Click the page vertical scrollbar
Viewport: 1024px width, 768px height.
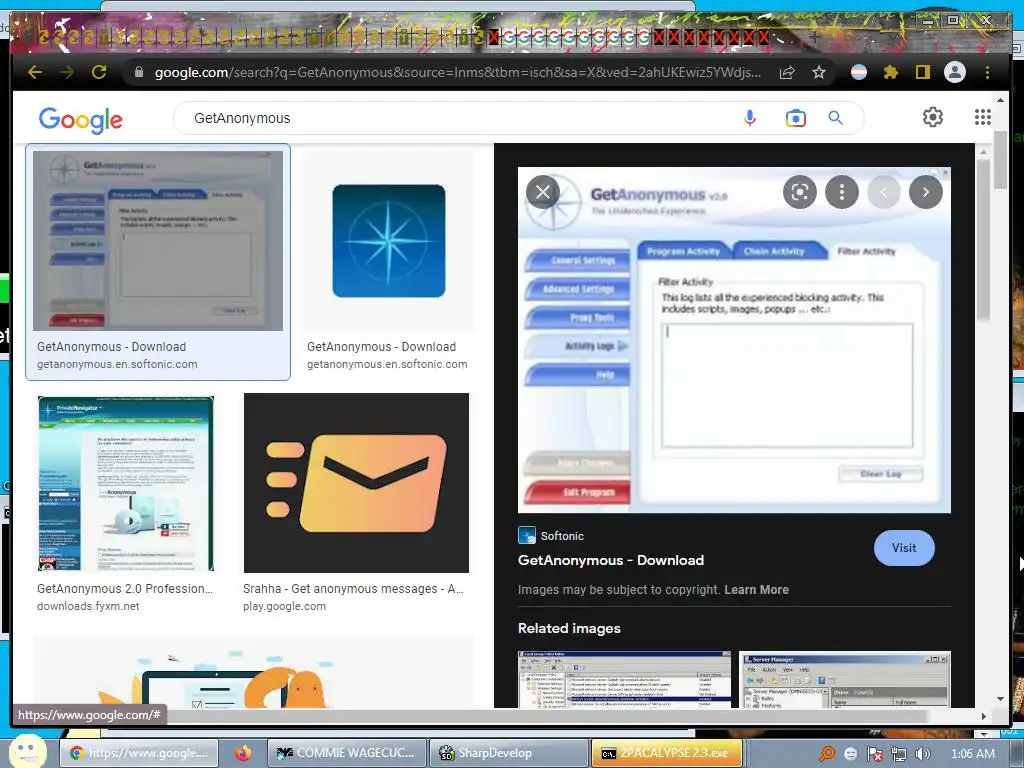pos(1000,161)
